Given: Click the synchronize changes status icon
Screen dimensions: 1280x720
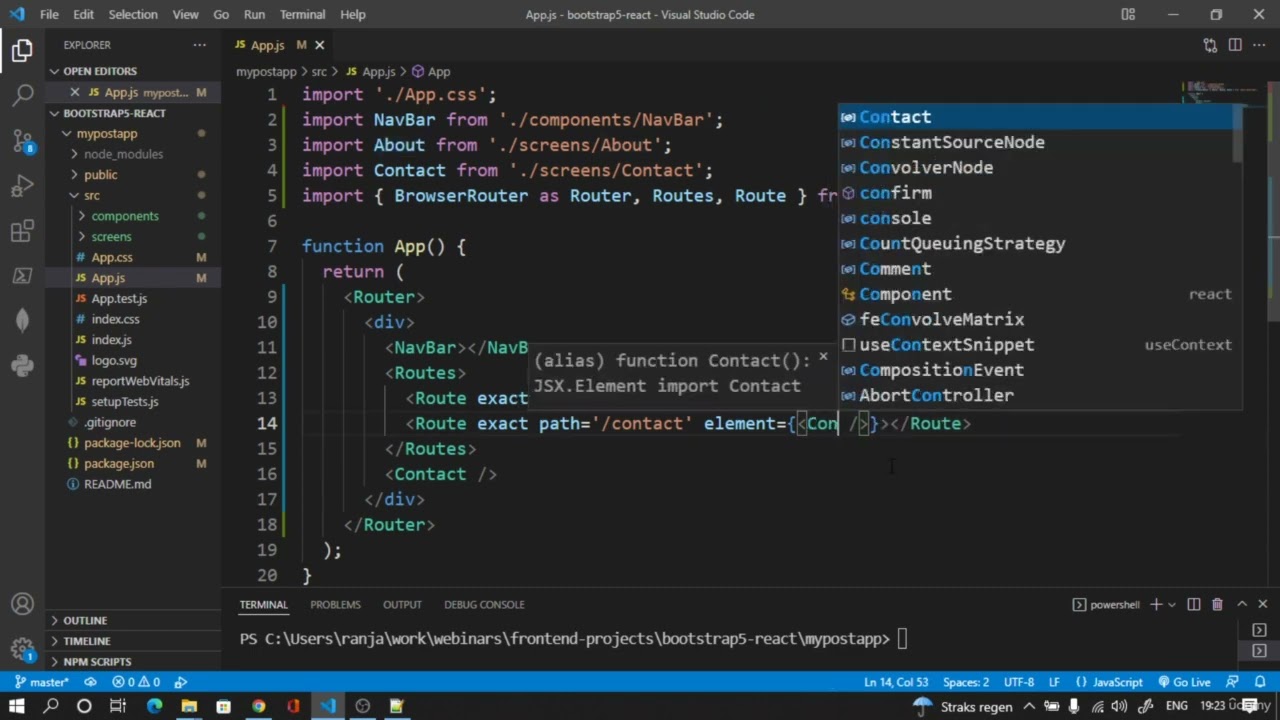Looking at the screenshot, I should point(90,682).
